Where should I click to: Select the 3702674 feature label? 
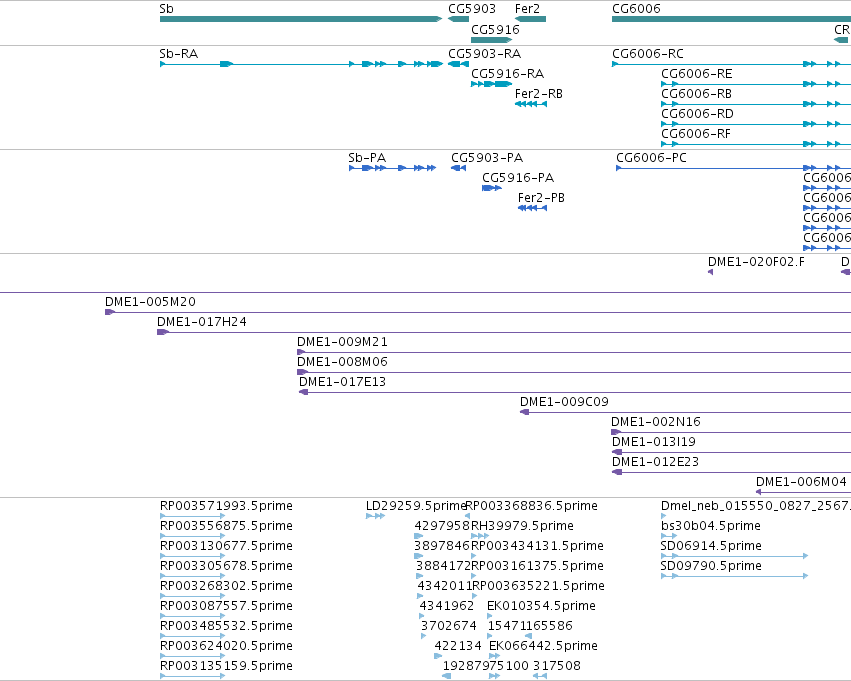tap(449, 626)
